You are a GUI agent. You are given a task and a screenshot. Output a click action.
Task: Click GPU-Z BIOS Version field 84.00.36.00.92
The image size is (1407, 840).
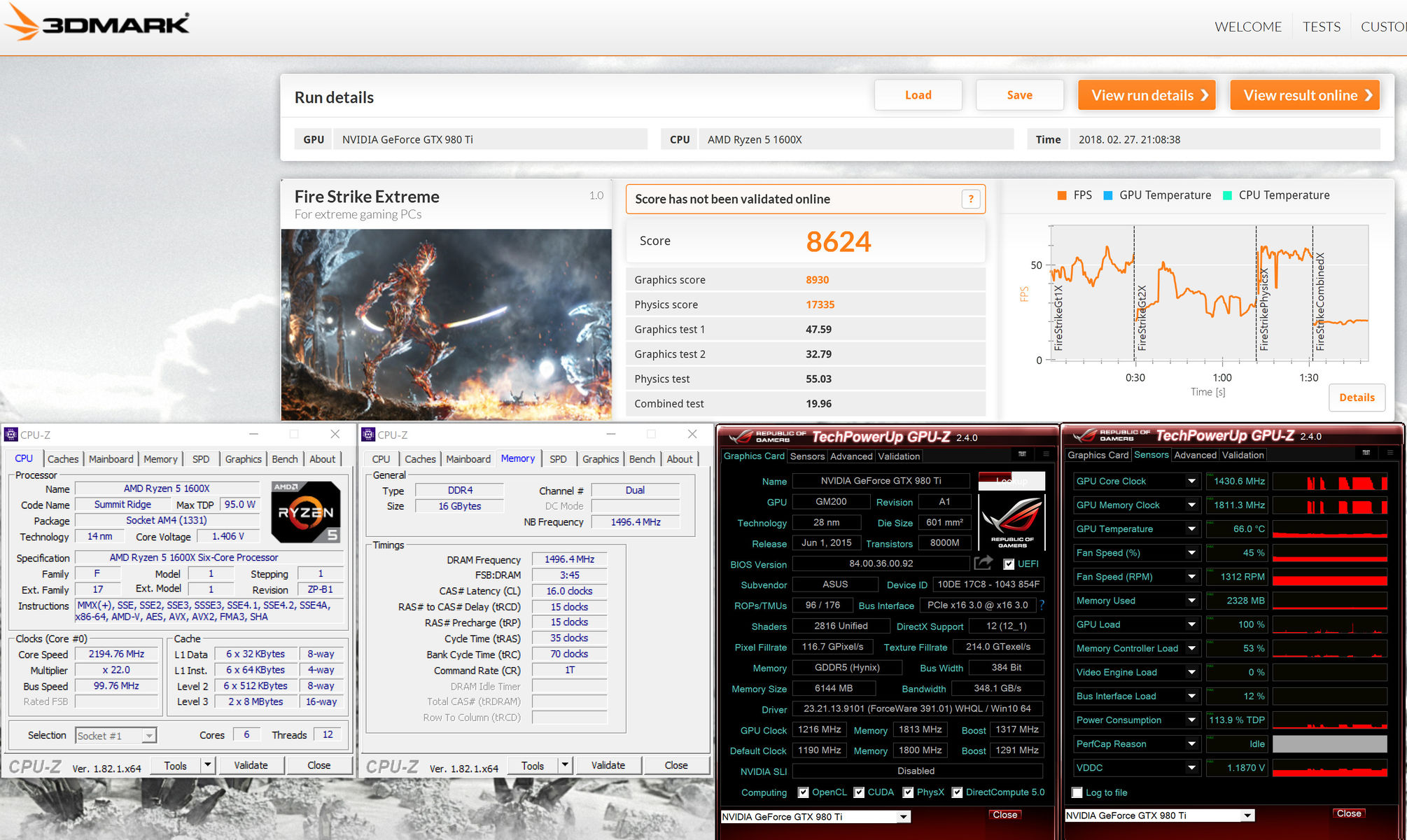pos(881,563)
